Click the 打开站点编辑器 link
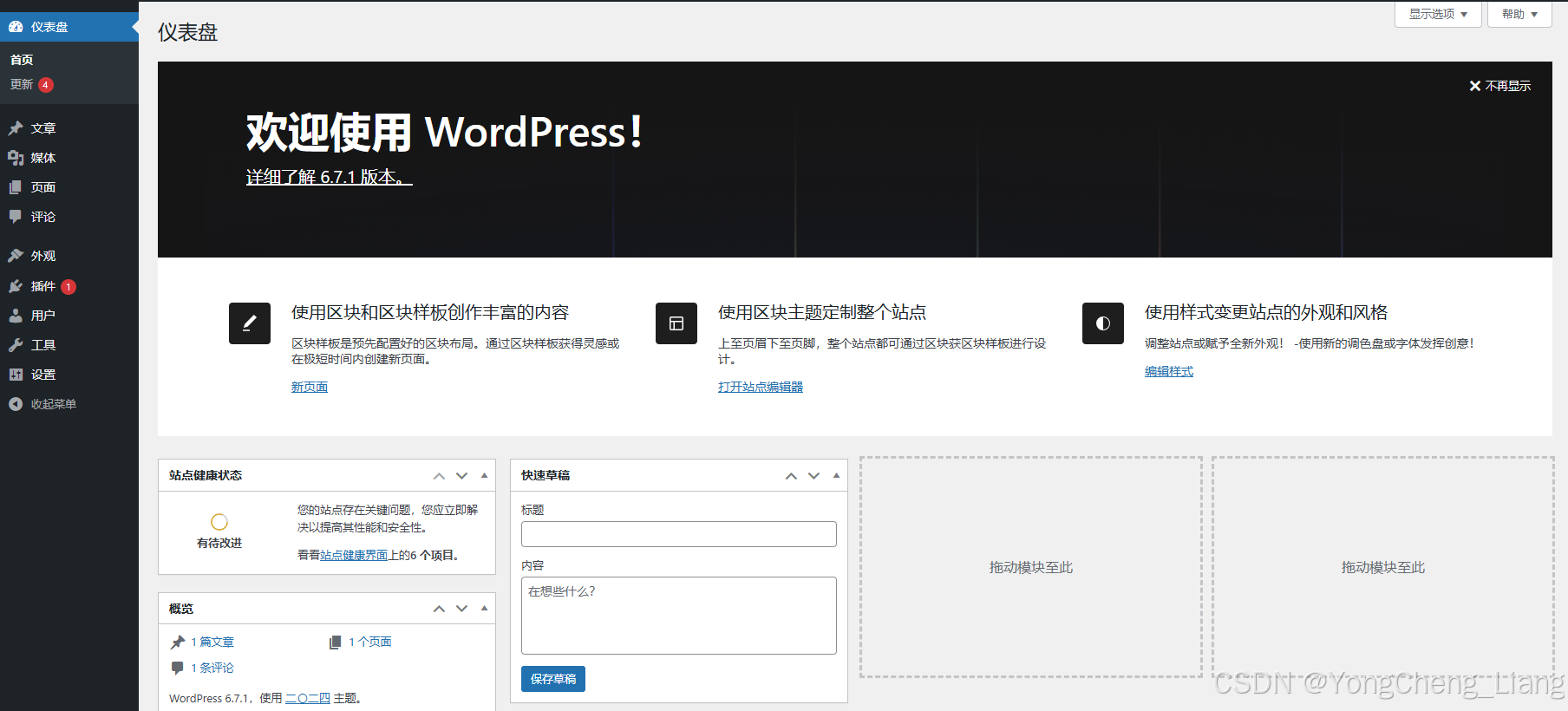This screenshot has height=711, width=1568. tap(761, 387)
